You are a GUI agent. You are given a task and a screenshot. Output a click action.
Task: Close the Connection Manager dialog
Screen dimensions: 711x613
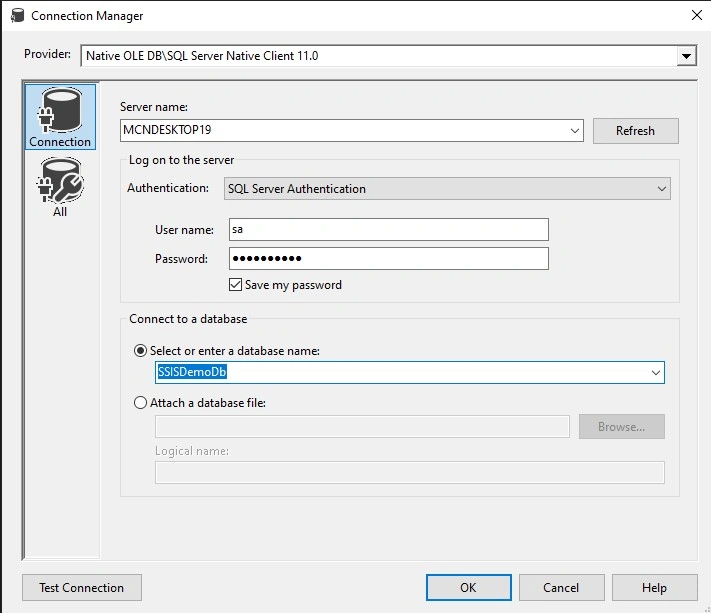696,15
